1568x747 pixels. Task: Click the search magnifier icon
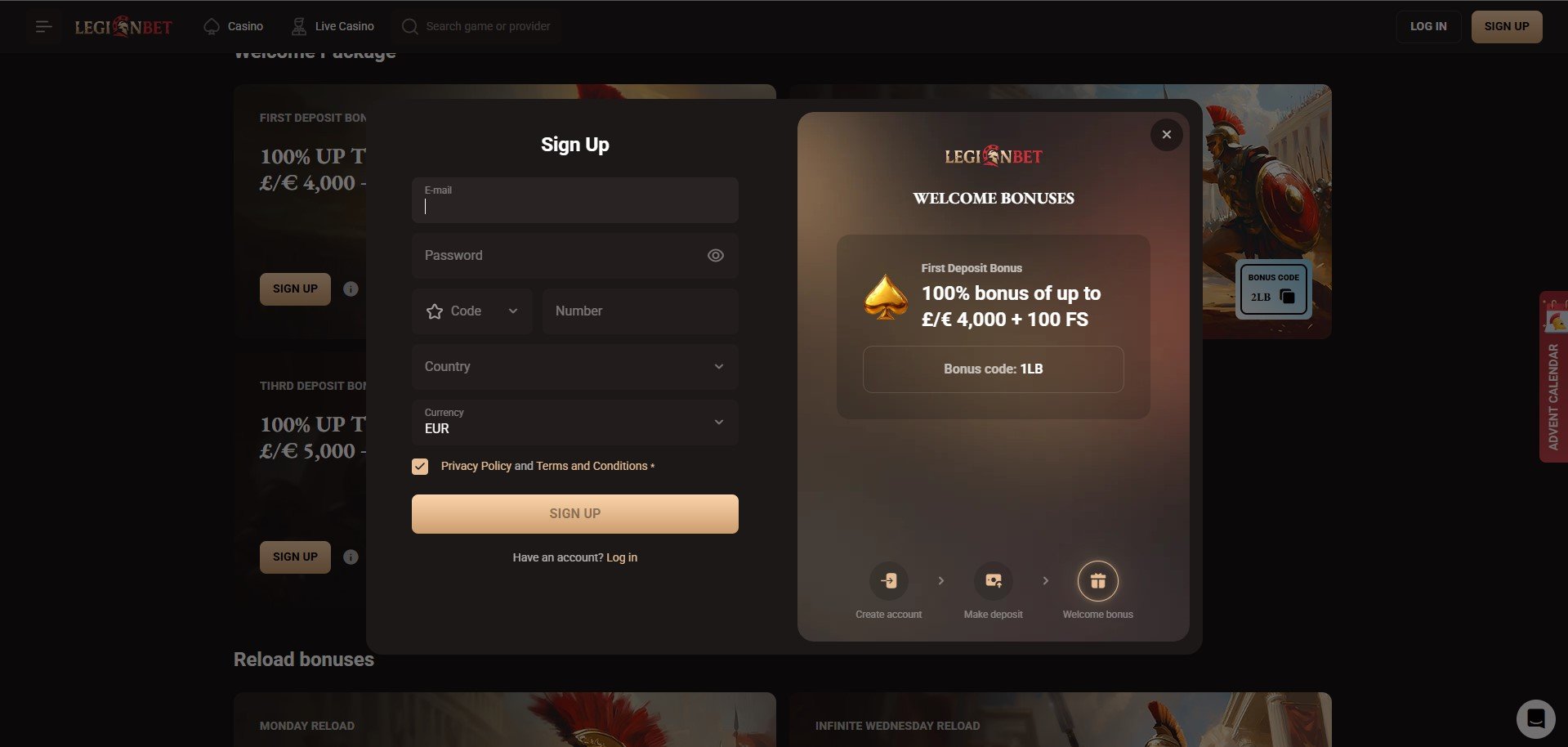(410, 26)
